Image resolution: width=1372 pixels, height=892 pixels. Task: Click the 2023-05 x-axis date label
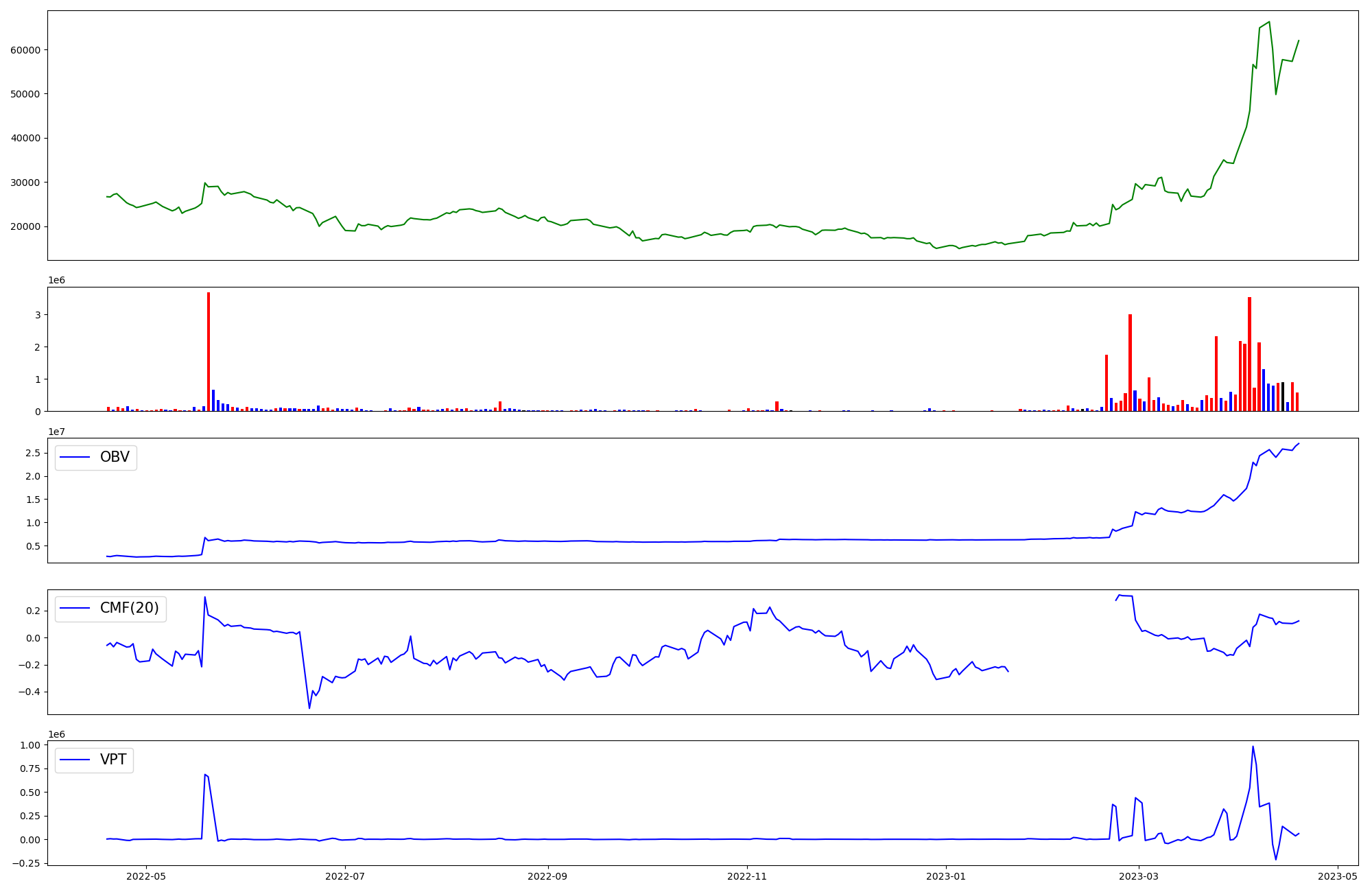point(1338,876)
